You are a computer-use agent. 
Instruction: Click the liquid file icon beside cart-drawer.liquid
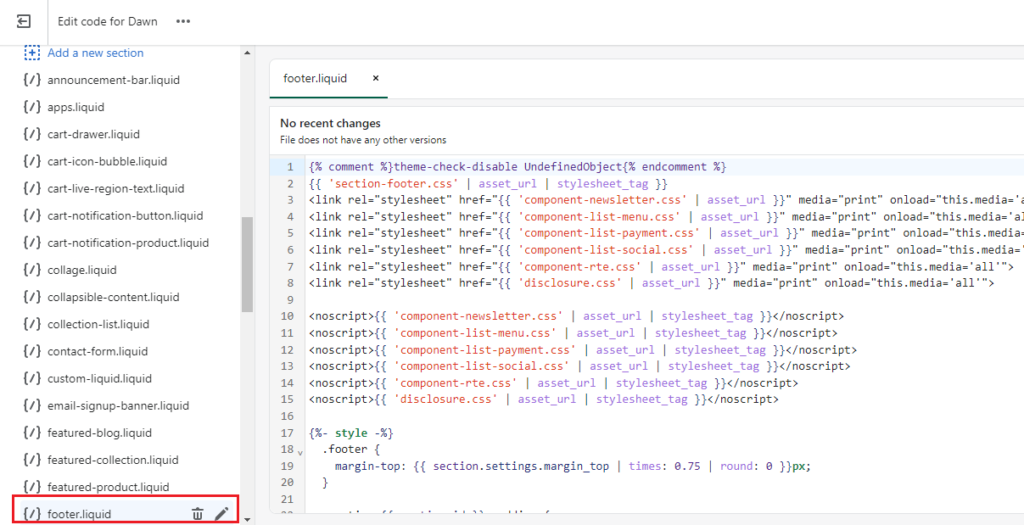32,134
